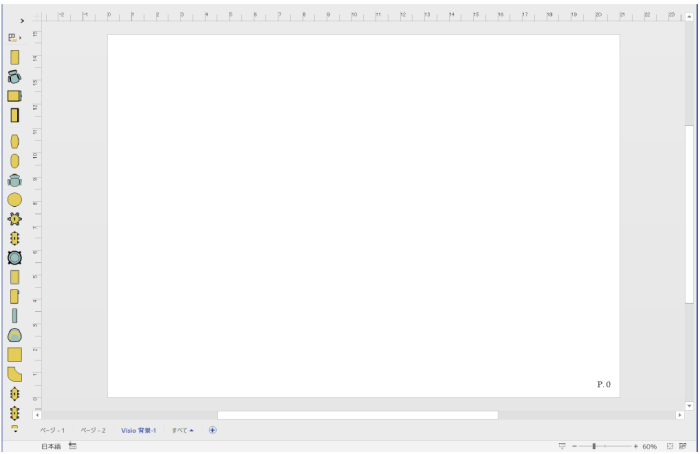
Task: Select the thin teal vertical bar shape
Action: pos(15,315)
